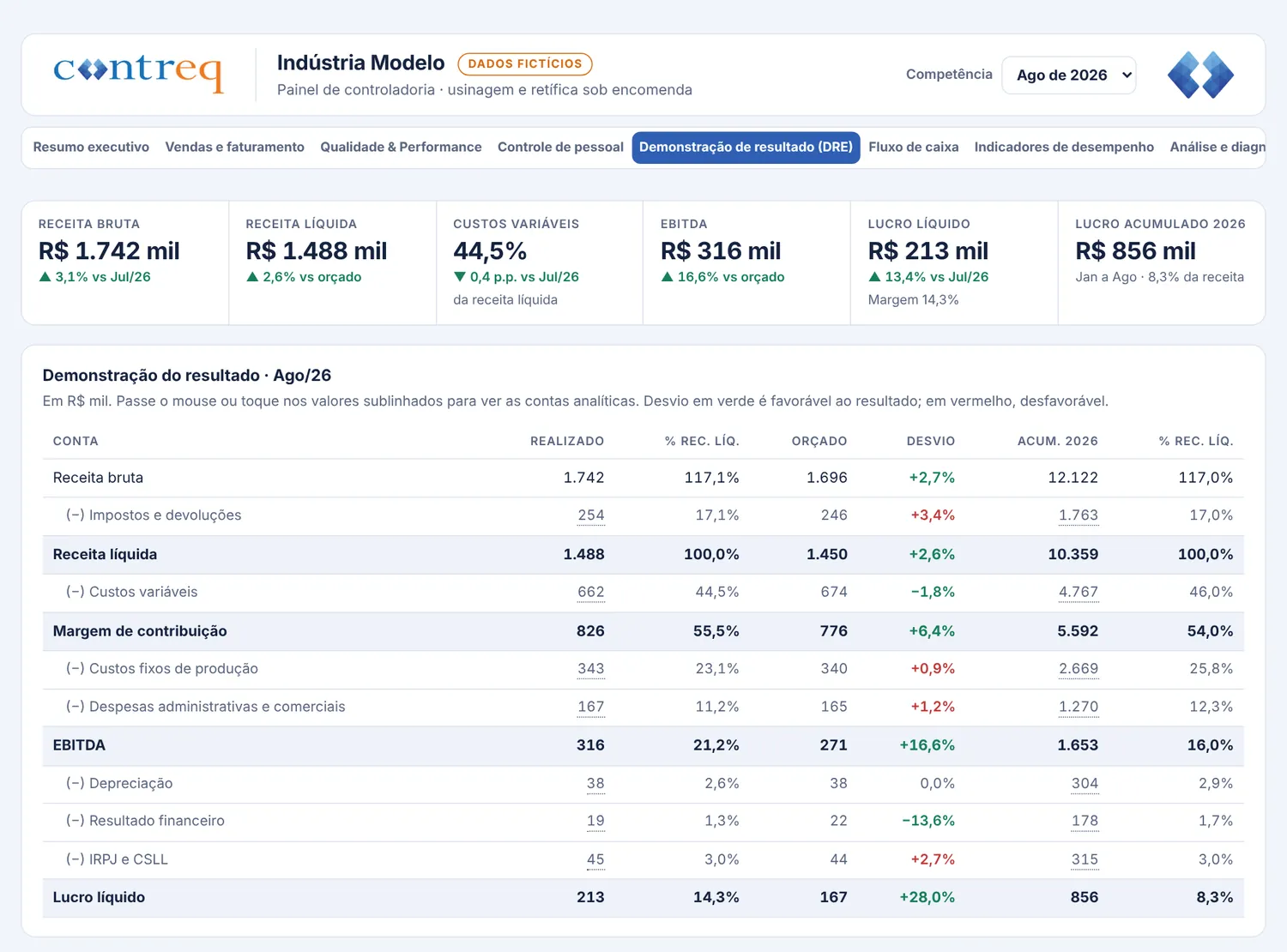Click accumulated value 2.669 for Custos fixos
1287x952 pixels.
click(1079, 669)
